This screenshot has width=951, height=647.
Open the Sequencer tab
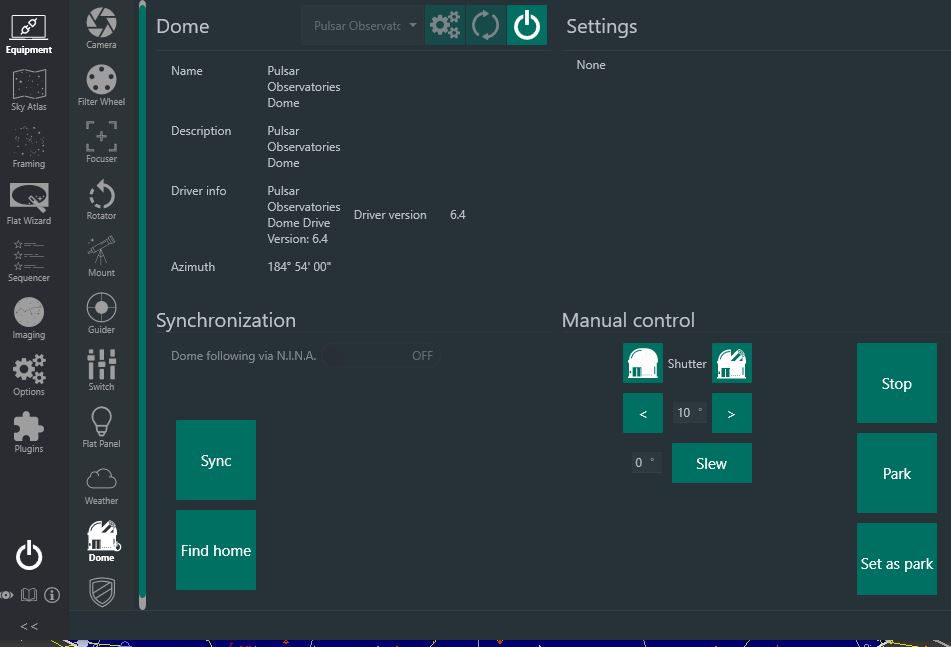point(29,260)
